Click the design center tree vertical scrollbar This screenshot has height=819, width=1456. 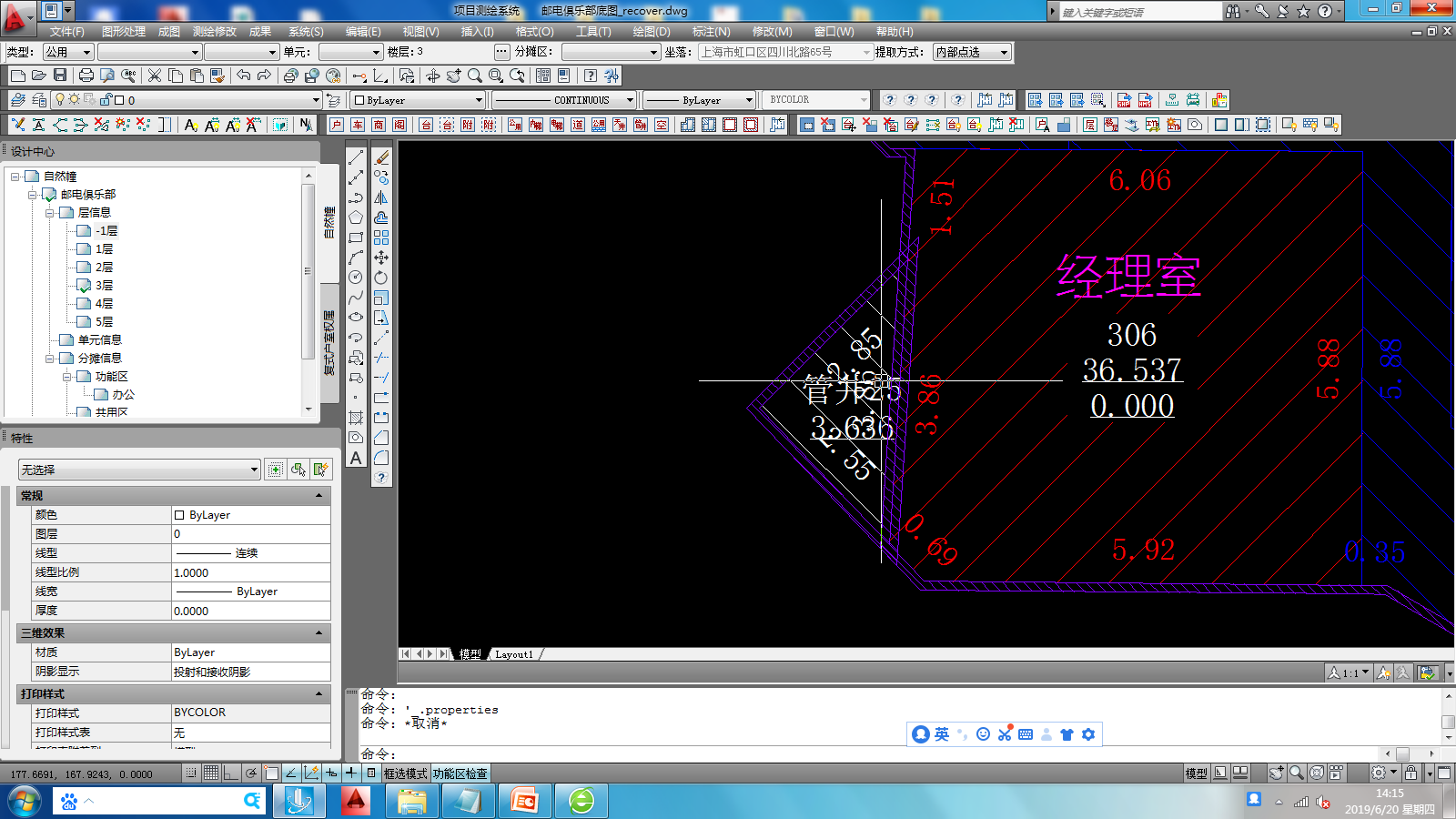[308, 291]
